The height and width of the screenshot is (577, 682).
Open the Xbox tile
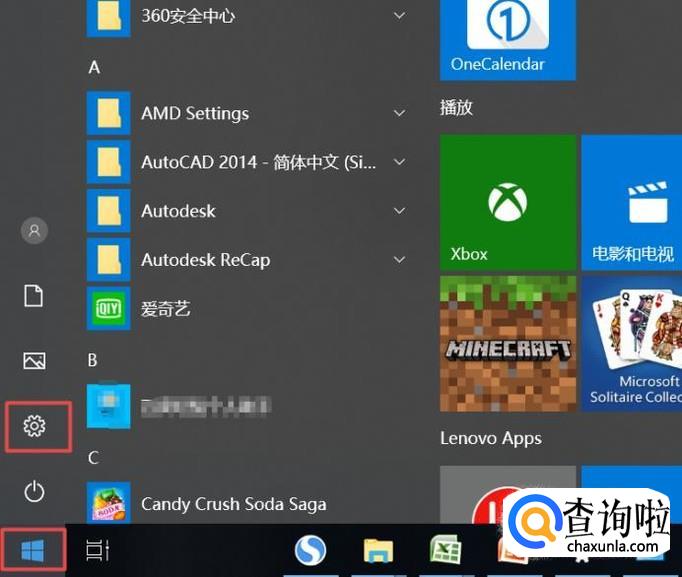(508, 203)
